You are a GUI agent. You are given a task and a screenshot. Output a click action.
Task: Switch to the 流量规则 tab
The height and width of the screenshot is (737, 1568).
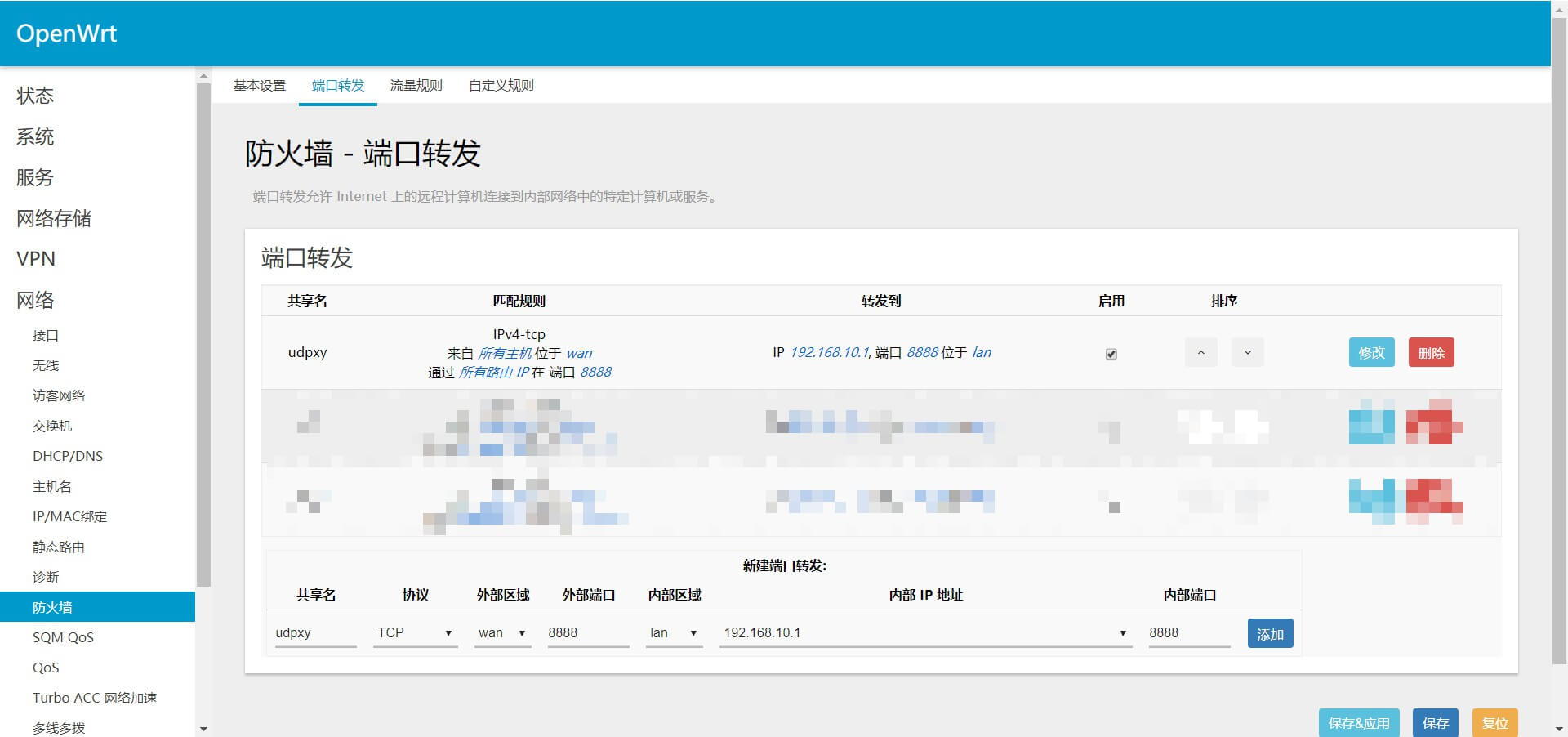click(416, 86)
